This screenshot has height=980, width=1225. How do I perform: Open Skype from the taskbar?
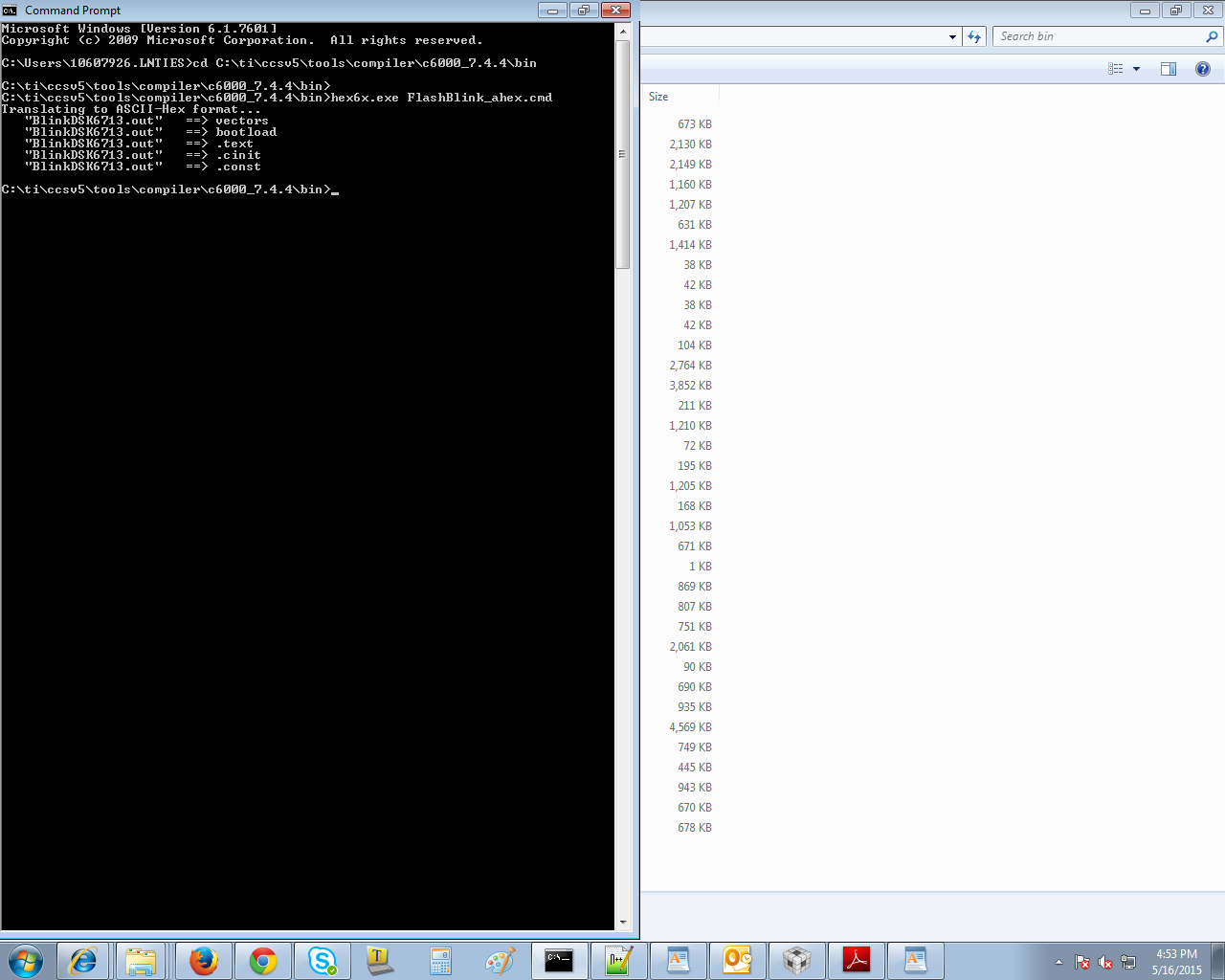(x=322, y=960)
